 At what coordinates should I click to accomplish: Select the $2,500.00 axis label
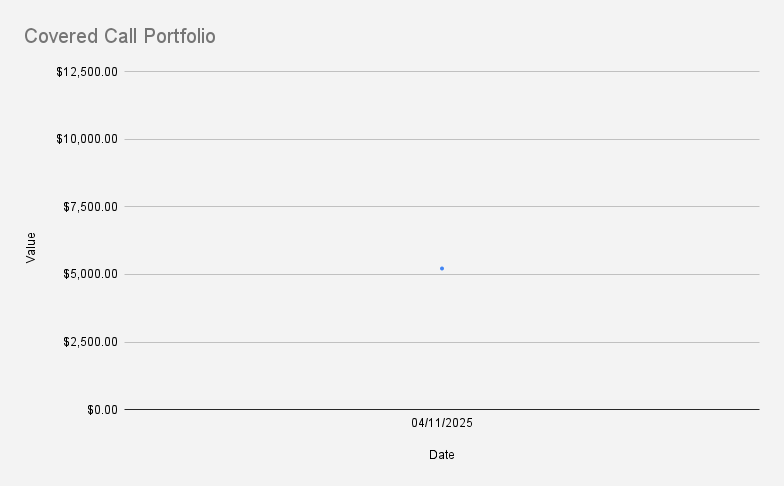(x=90, y=342)
